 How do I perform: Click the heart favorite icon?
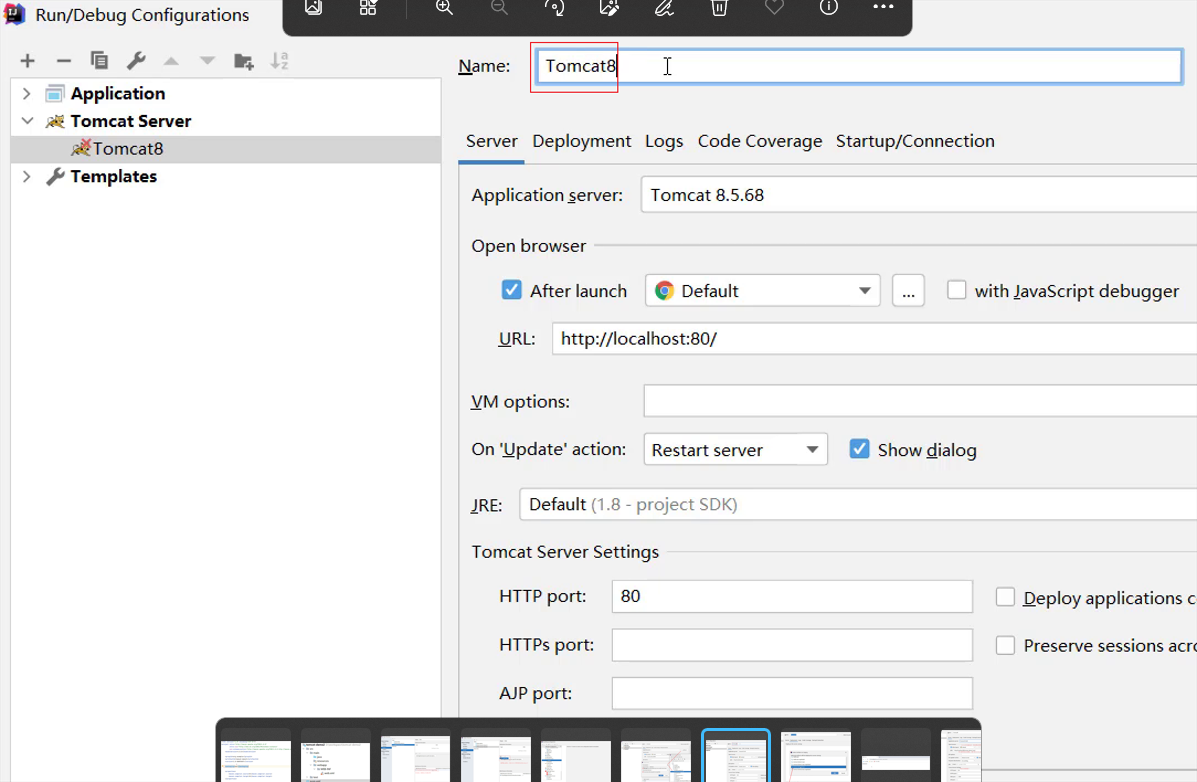[774, 8]
